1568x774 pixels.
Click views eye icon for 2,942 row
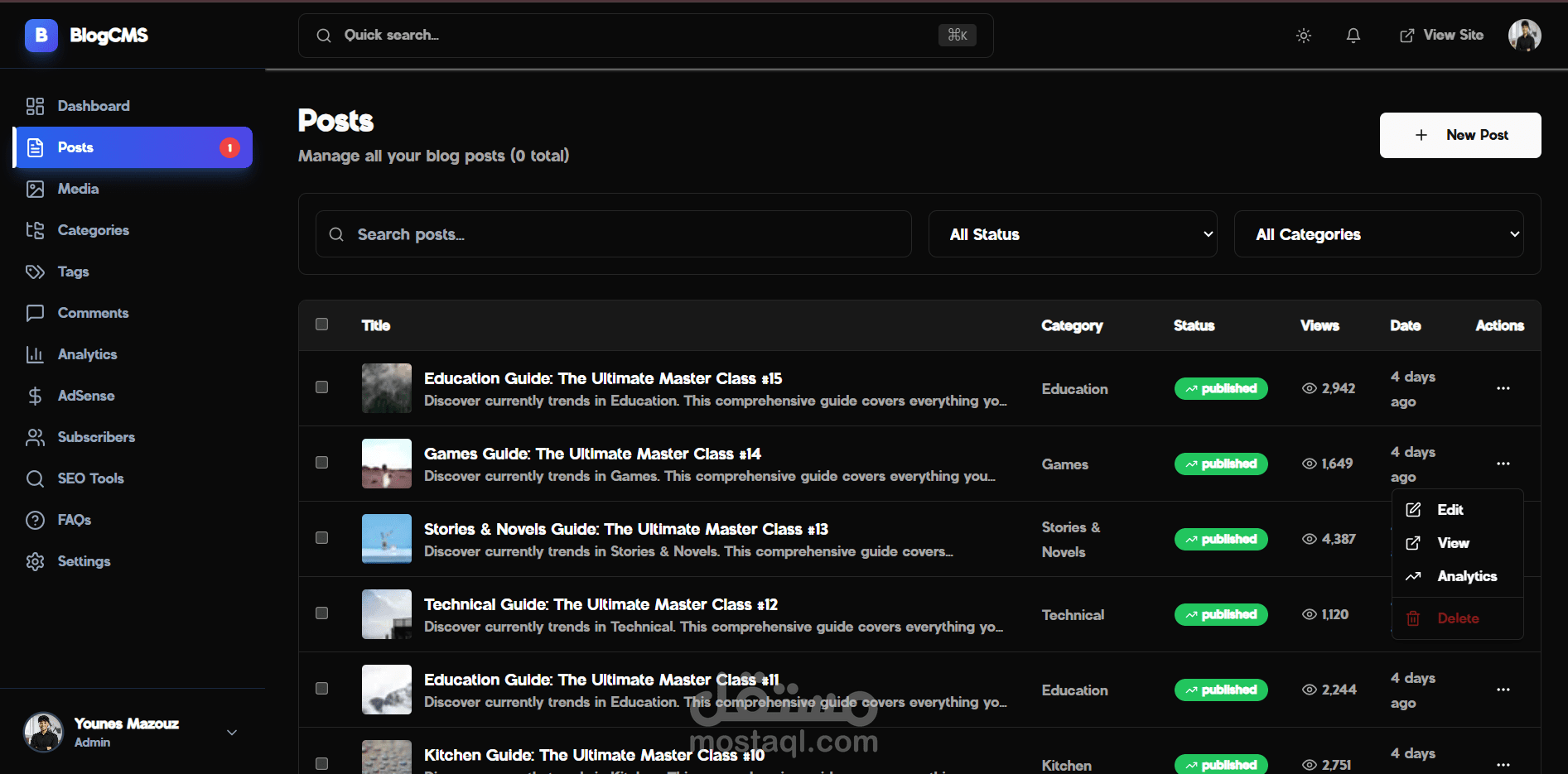pos(1310,388)
